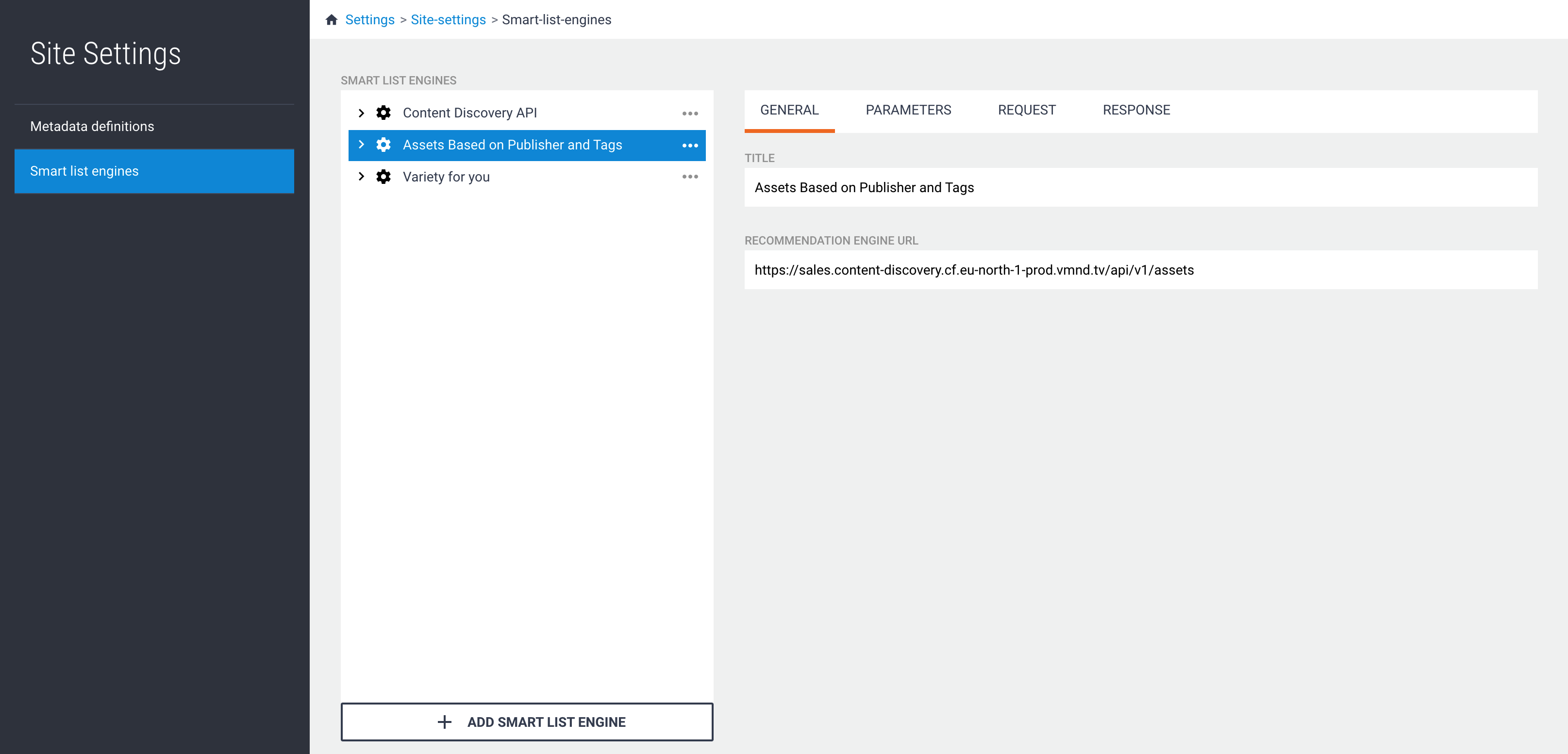Click gear icon for Content Discovery API
The height and width of the screenshot is (754, 1568).
point(384,113)
